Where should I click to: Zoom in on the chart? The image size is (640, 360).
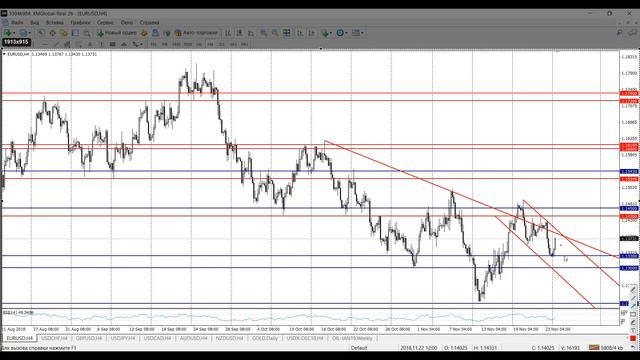pyautogui.click(x=264, y=33)
